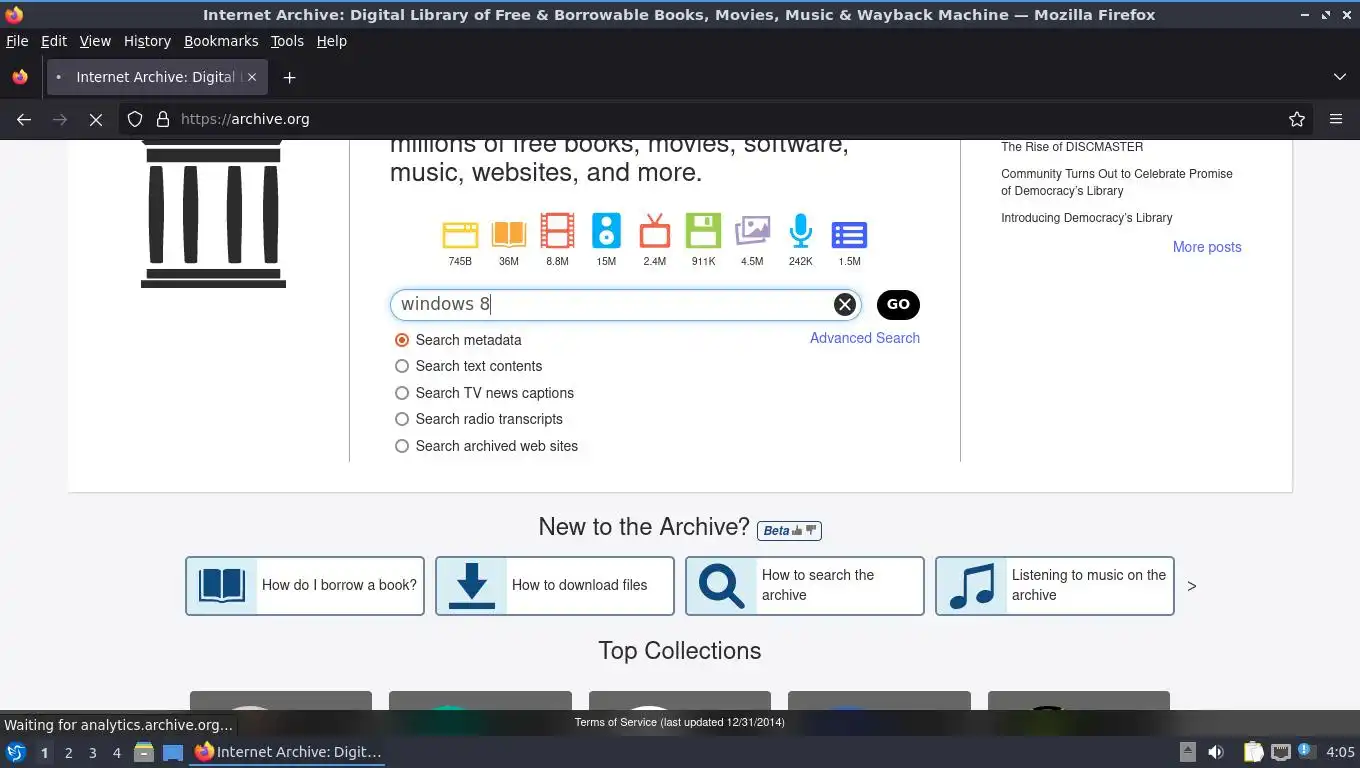Open the Audio speaker icon showing 15M
Viewport: 1360px width, 768px height.
tap(606, 231)
